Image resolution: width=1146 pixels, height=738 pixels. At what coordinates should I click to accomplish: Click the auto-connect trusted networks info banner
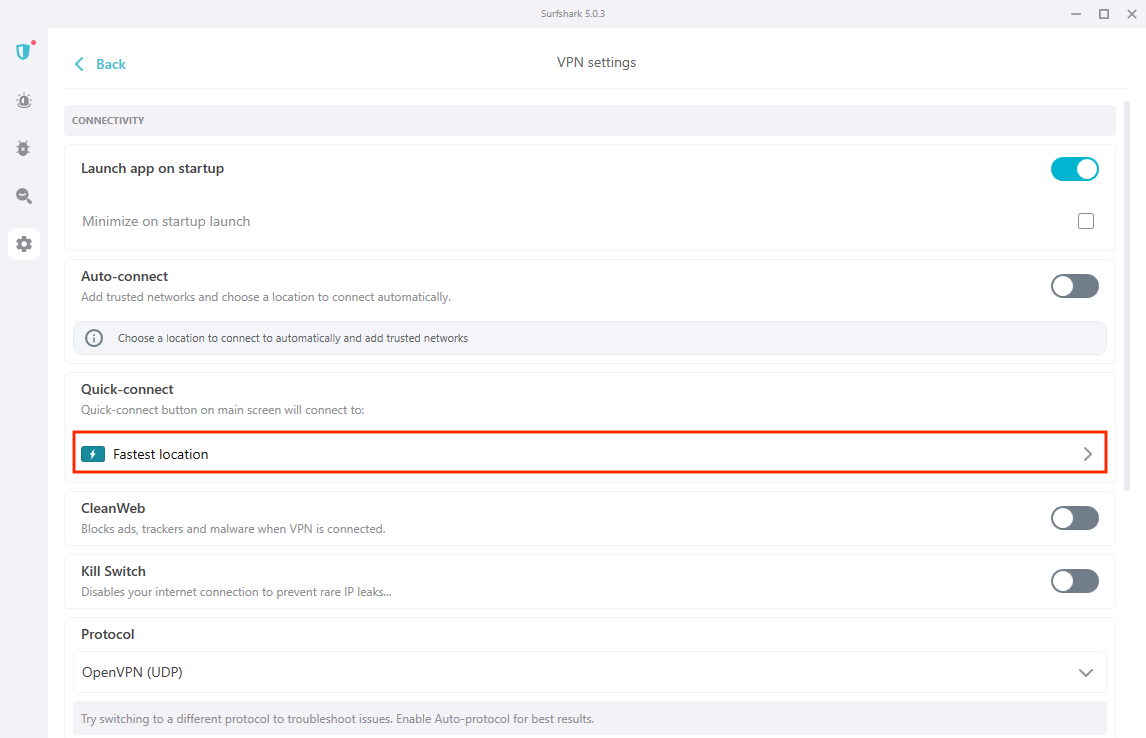tap(590, 338)
